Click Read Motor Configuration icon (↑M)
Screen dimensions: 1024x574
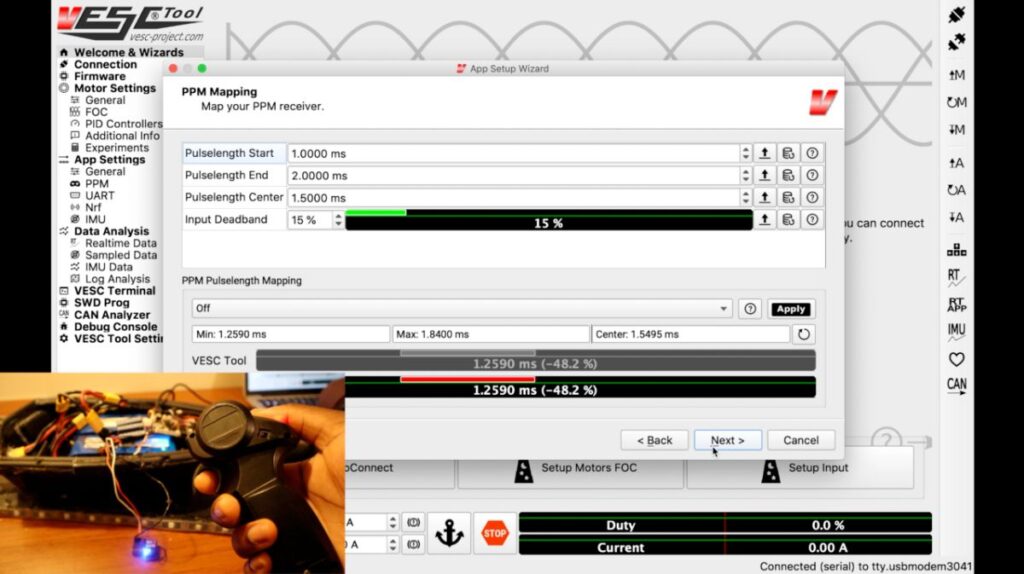957,75
